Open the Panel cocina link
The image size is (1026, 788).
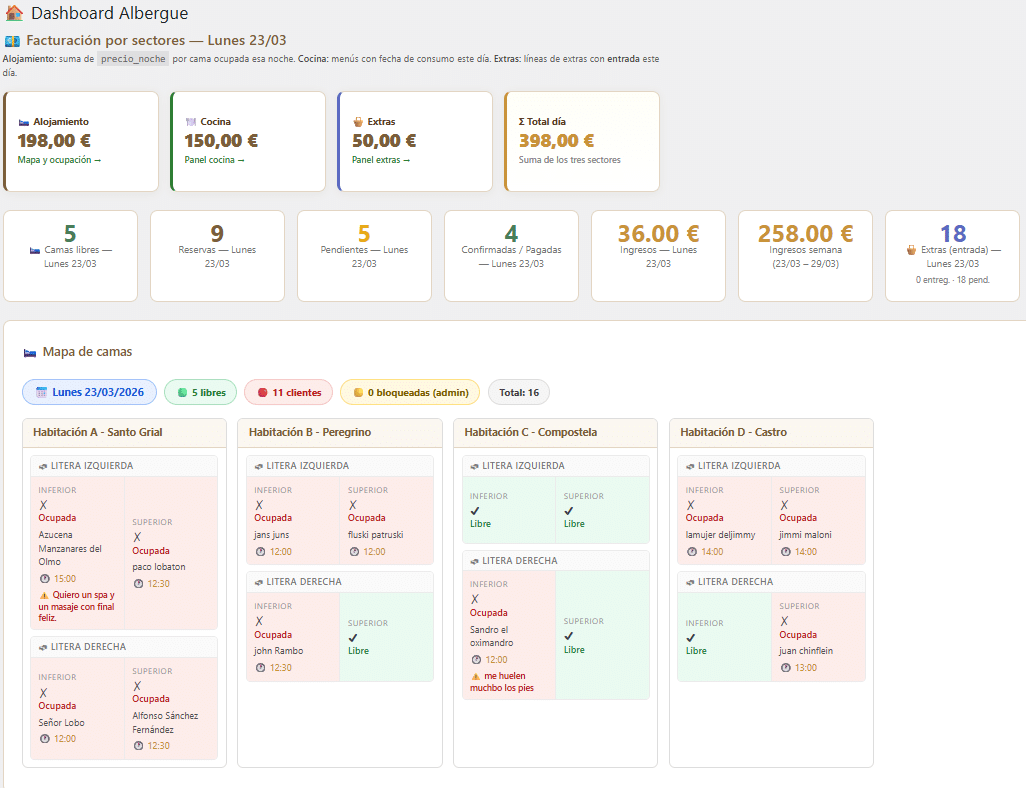click(214, 160)
